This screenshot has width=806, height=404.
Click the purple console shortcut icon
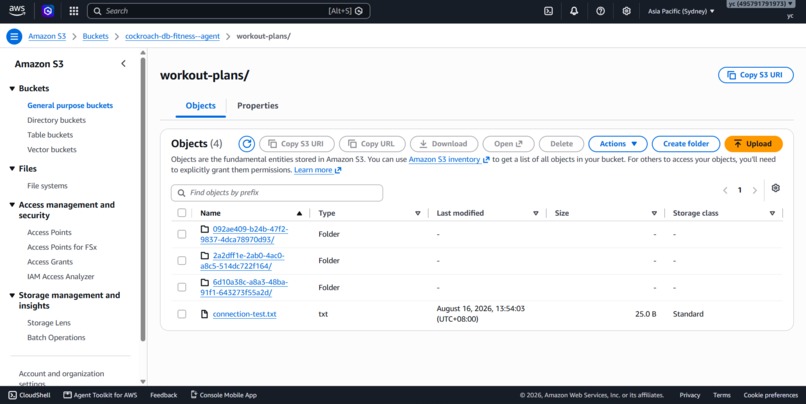[48, 11]
